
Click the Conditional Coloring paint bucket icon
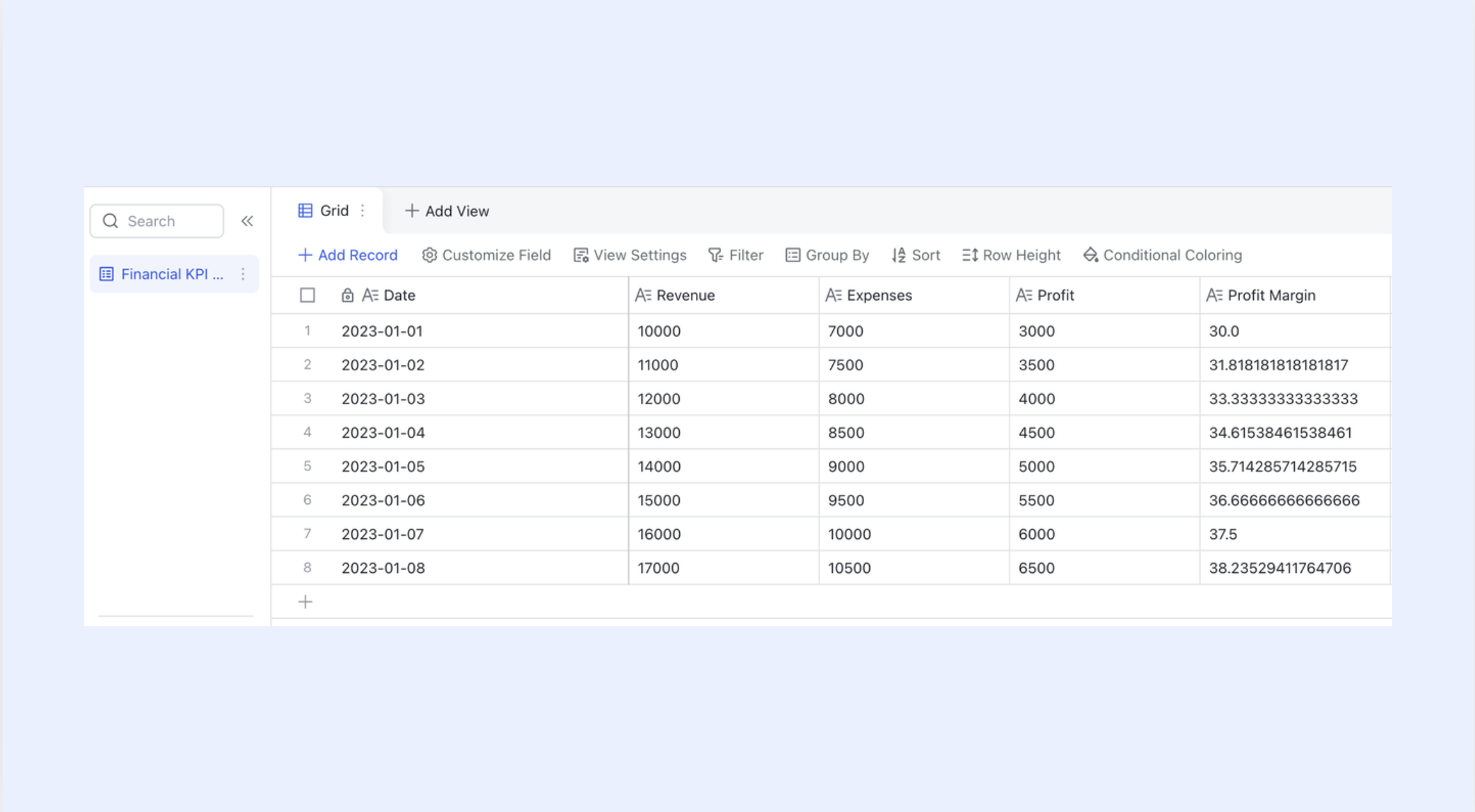point(1090,255)
